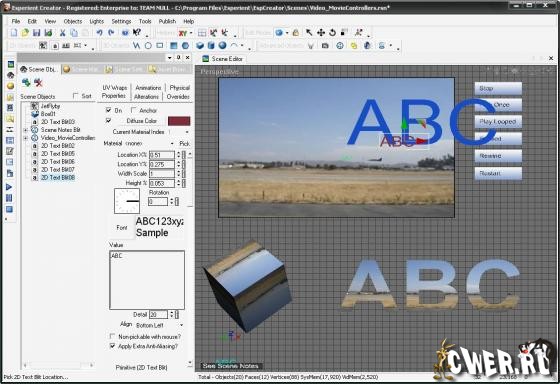Select the Rotate tool icon
The image size is (560, 384).
point(332,33)
